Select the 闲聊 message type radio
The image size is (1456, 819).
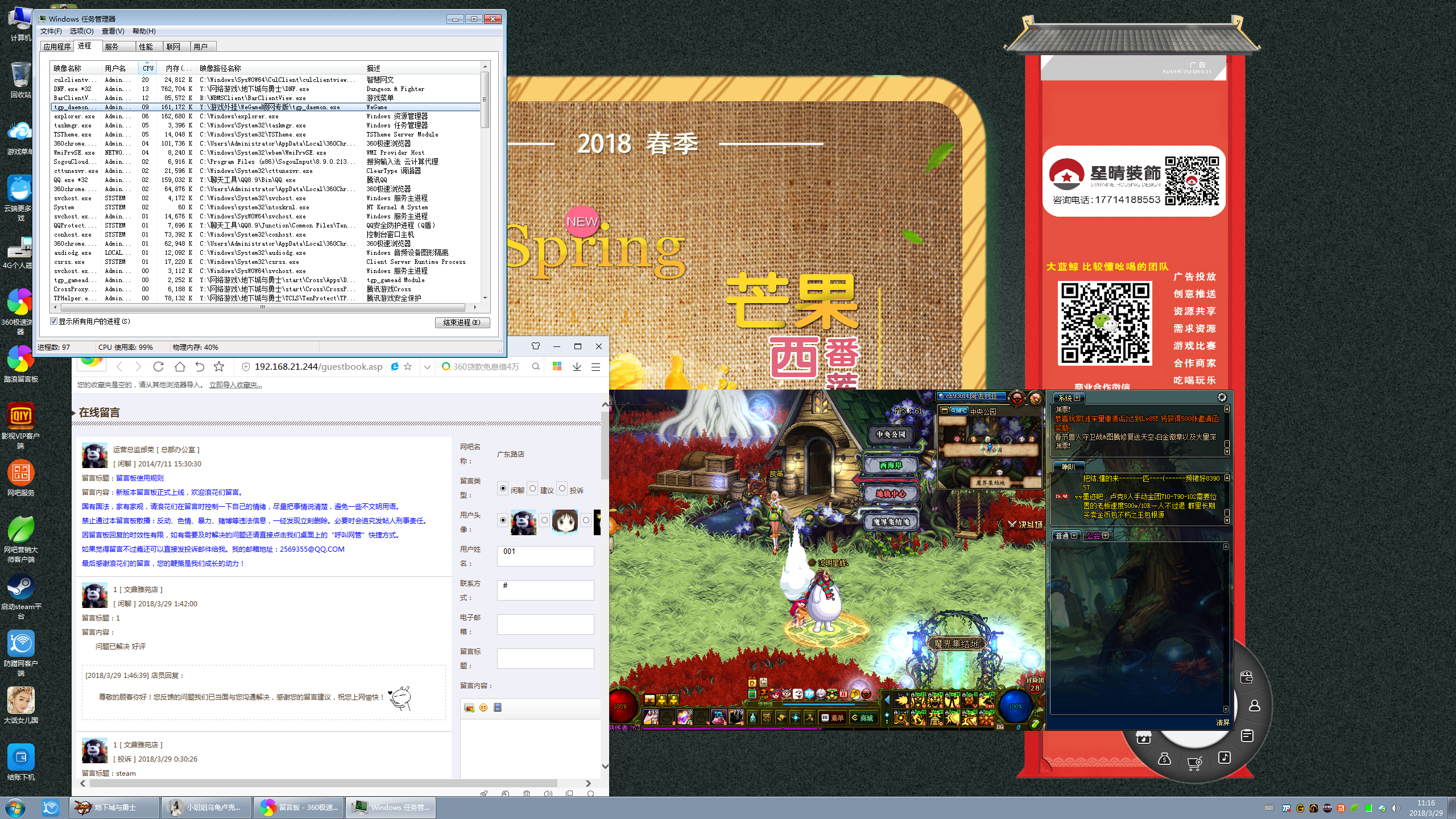(x=503, y=489)
